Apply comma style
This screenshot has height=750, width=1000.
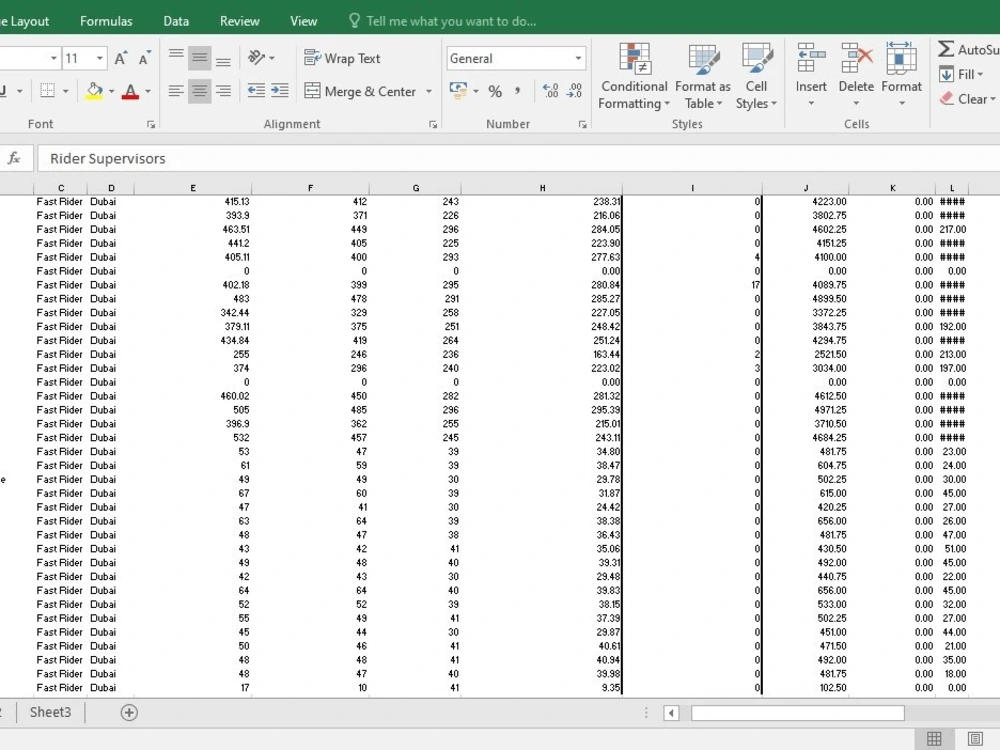(517, 91)
